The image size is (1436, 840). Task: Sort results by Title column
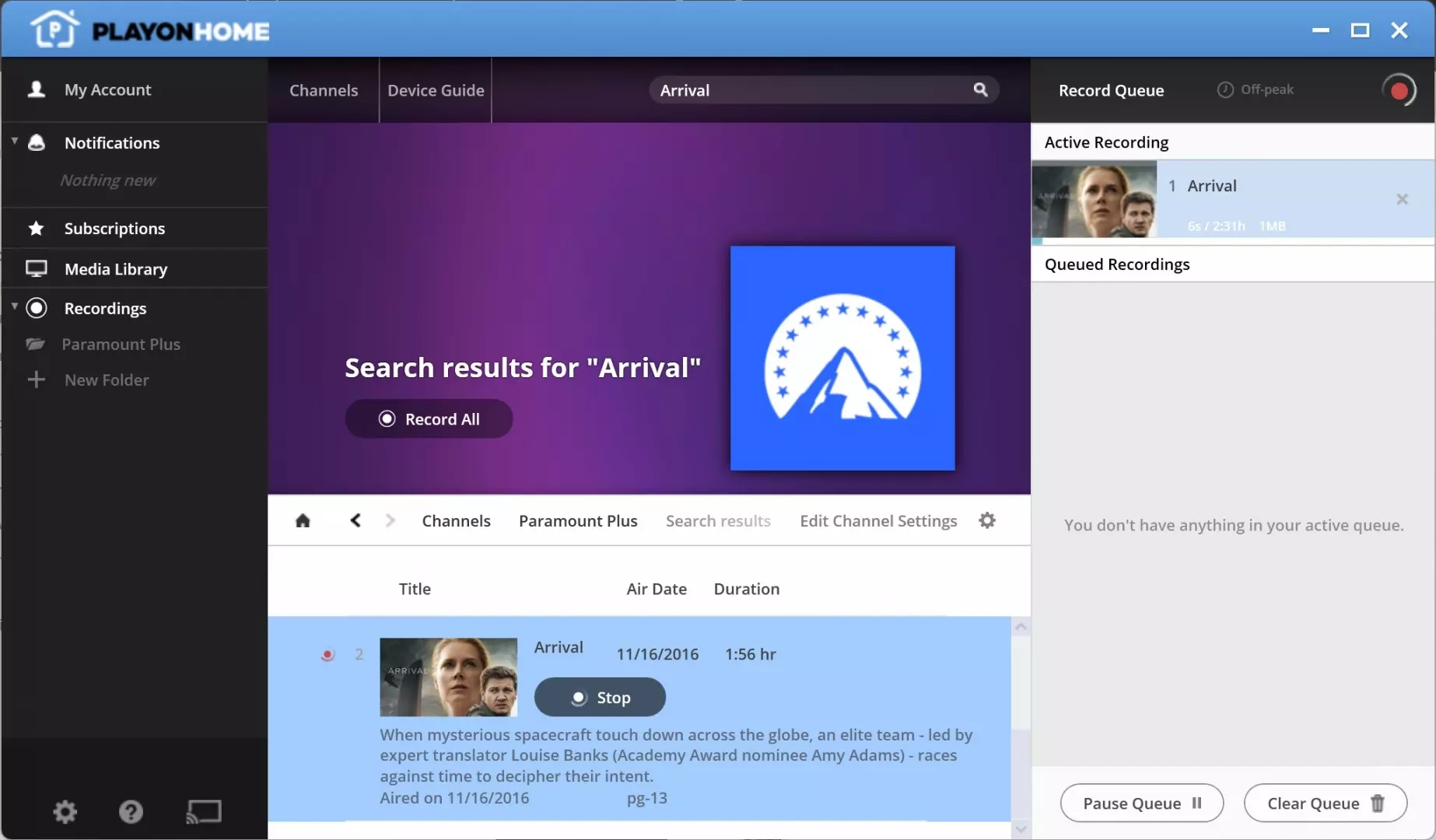(415, 589)
